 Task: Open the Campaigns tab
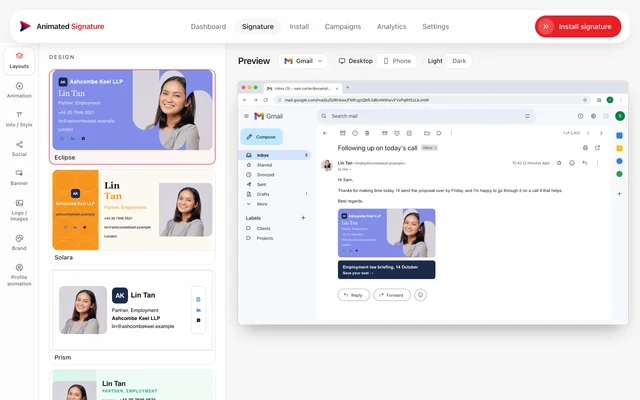coord(343,27)
